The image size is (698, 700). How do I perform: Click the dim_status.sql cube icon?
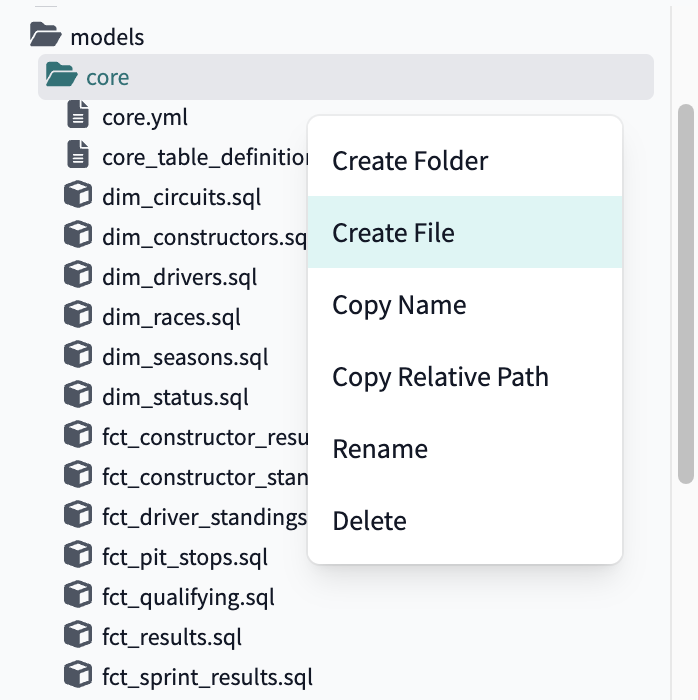78,394
